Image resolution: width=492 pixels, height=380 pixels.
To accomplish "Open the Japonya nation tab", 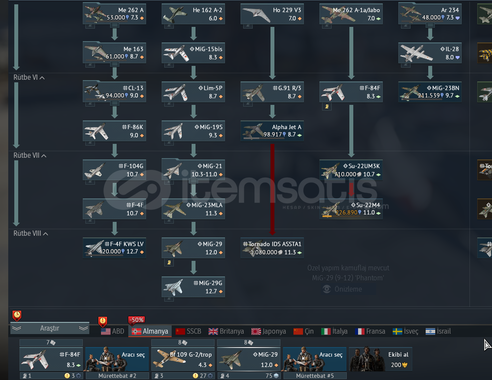I will point(269,331).
